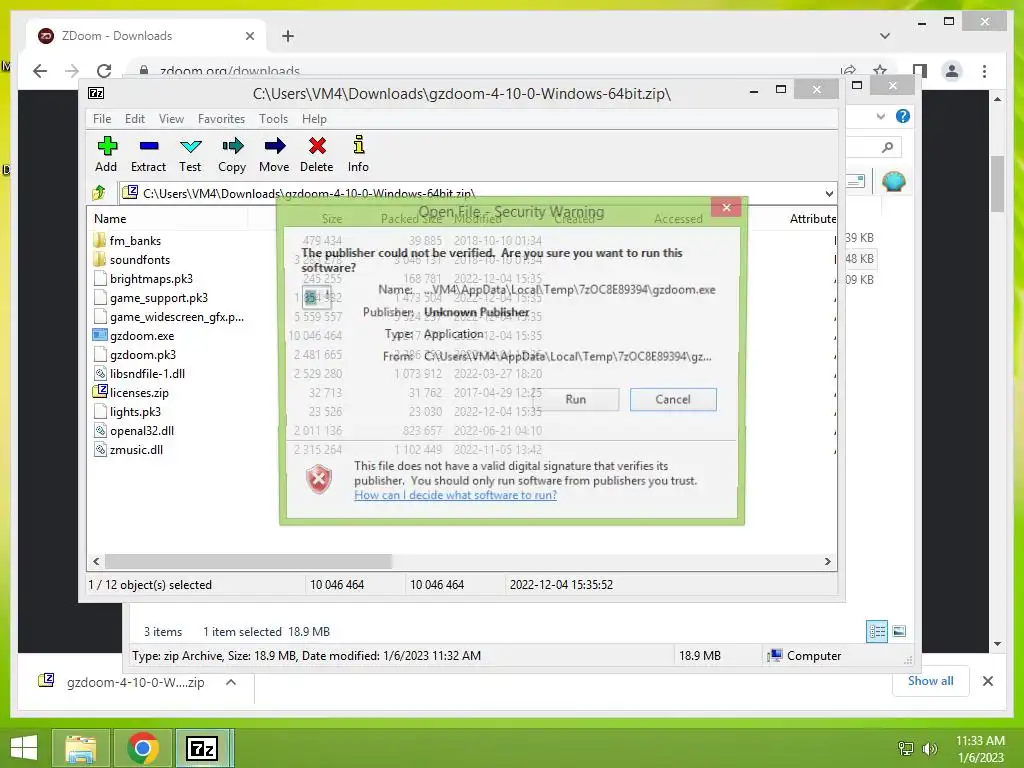Select the licenses.zip archive icon
Viewport: 1024px width, 768px height.
coord(100,392)
